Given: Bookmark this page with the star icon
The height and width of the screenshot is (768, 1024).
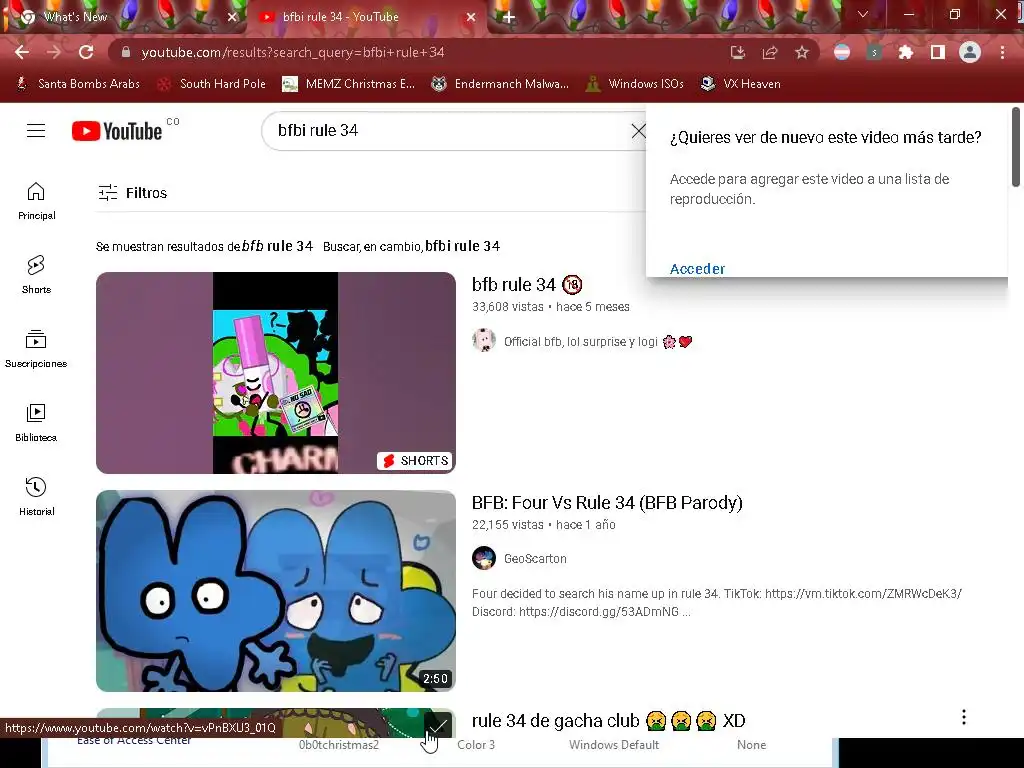Looking at the screenshot, I should 802,52.
